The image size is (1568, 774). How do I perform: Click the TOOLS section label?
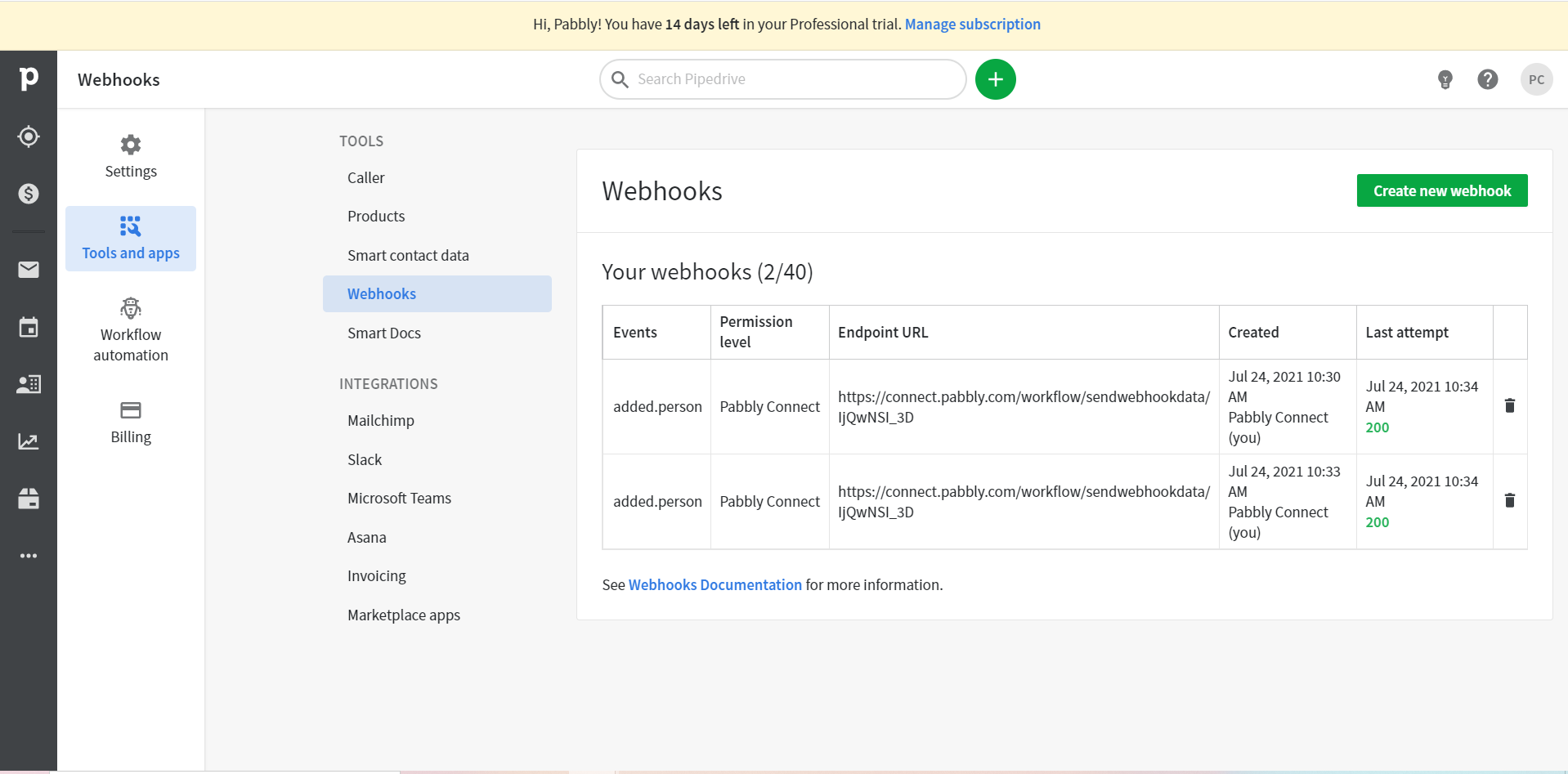(361, 141)
